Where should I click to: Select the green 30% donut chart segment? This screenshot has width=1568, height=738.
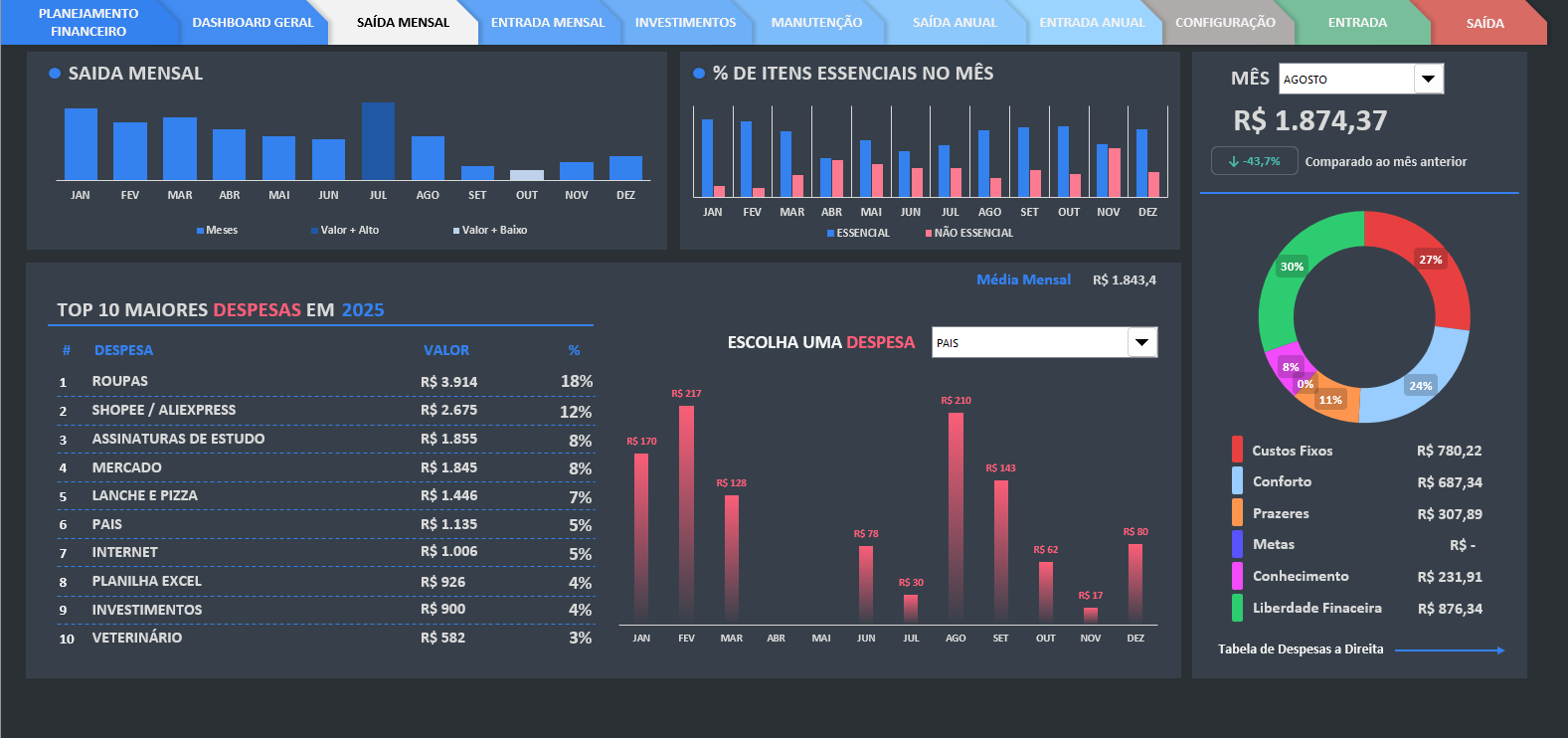point(1293,269)
